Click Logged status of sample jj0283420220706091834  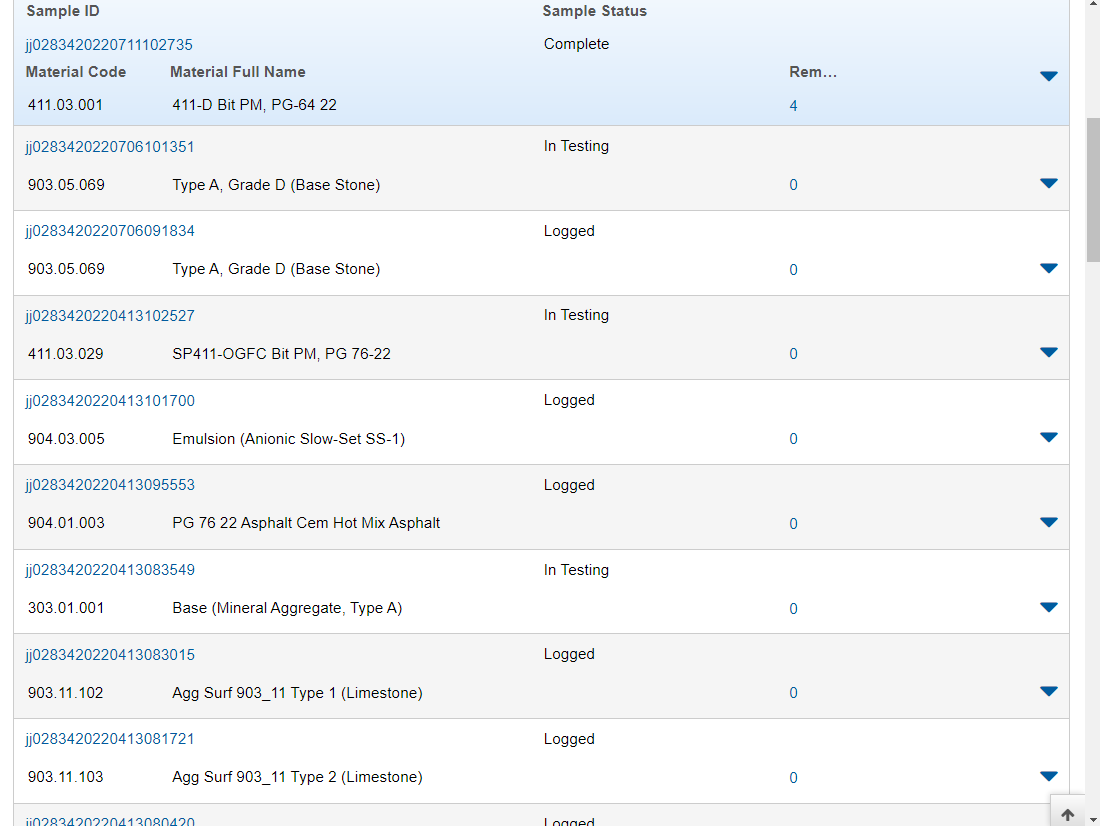569,231
